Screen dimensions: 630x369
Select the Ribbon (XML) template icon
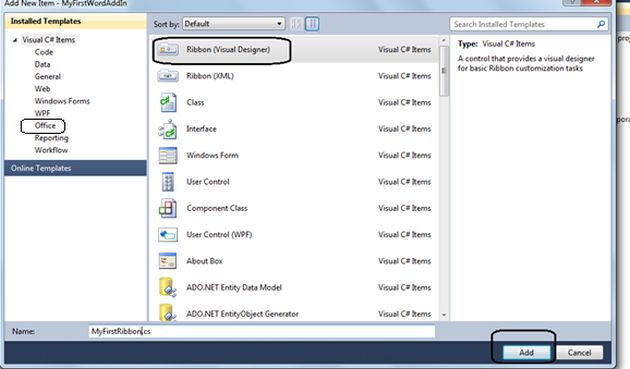pos(168,76)
